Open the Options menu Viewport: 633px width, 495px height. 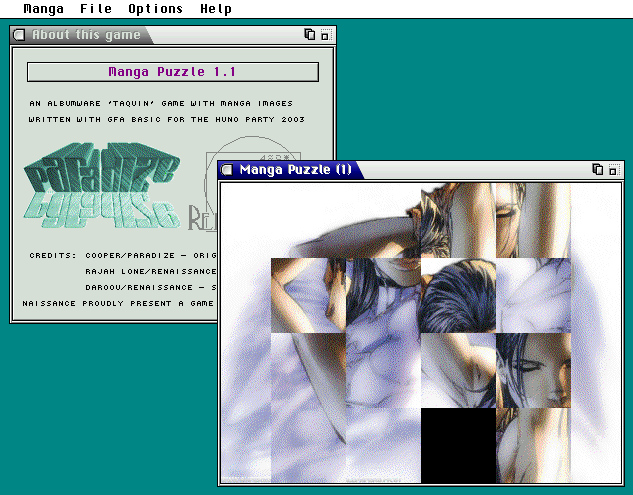pyautogui.click(x=155, y=9)
